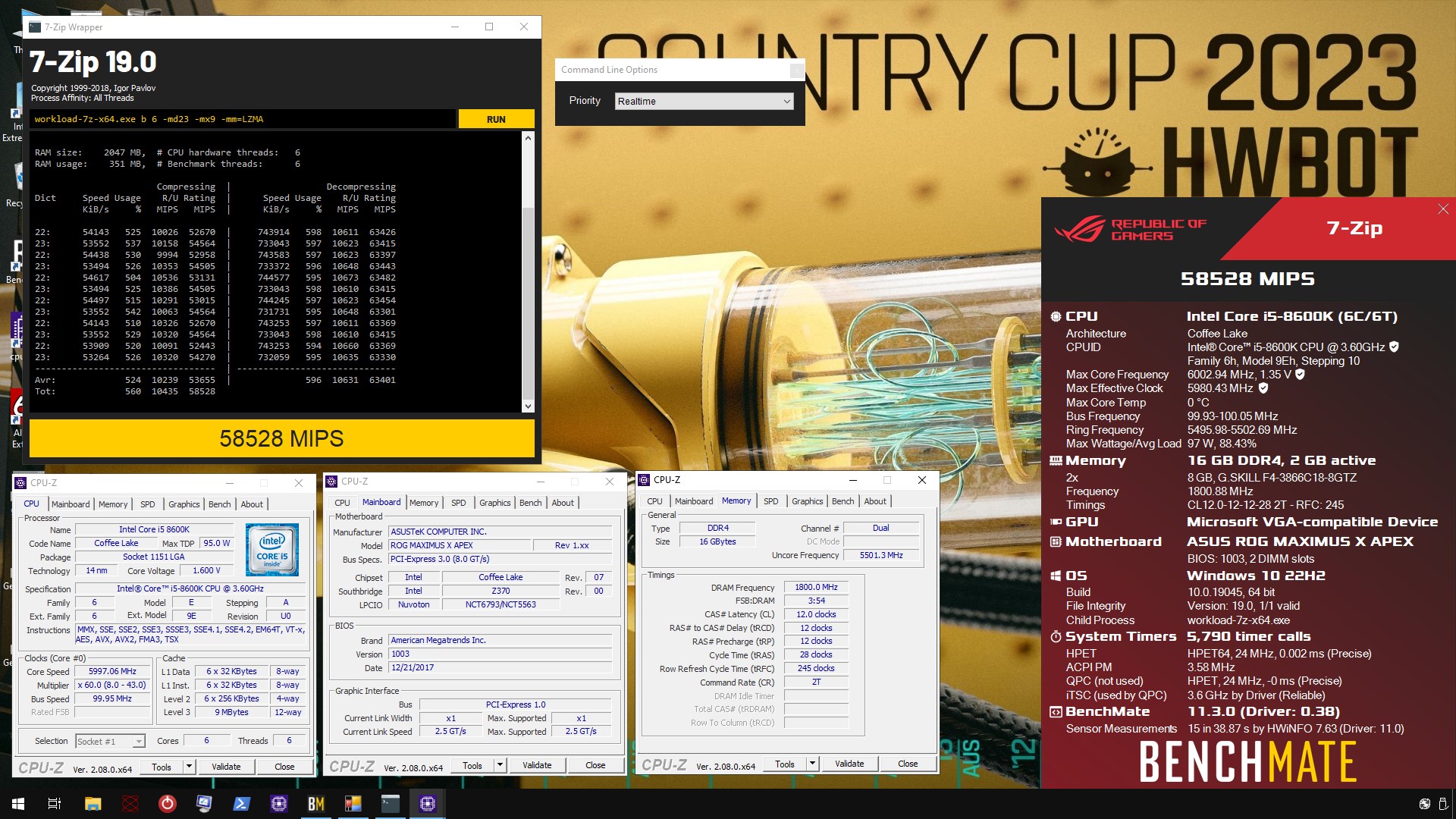
Task: Click the Close button in middle CPU-Z window
Action: click(x=595, y=765)
